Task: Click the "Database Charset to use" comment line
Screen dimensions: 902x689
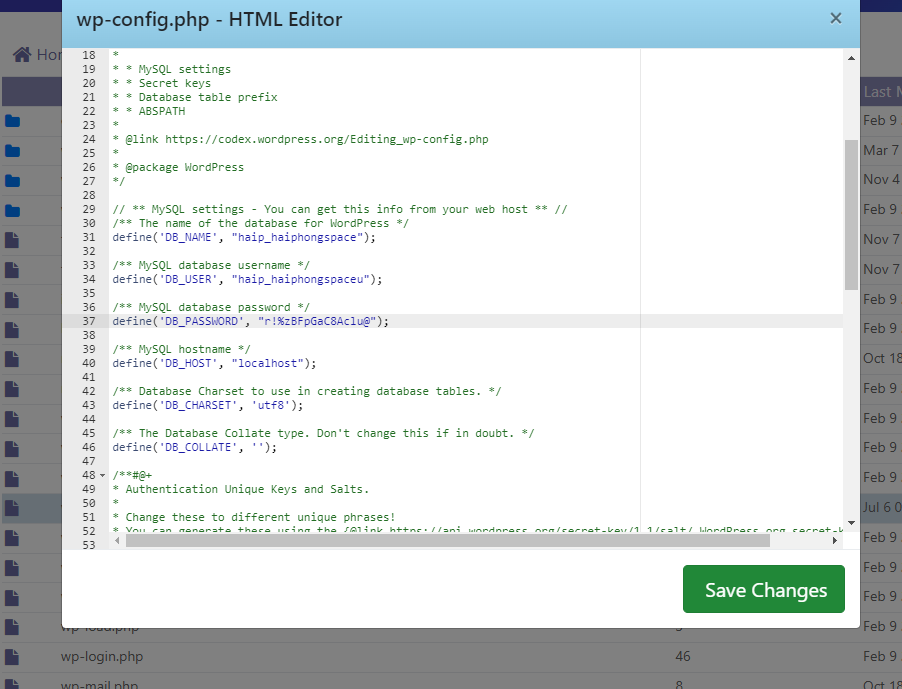Action: [307, 391]
